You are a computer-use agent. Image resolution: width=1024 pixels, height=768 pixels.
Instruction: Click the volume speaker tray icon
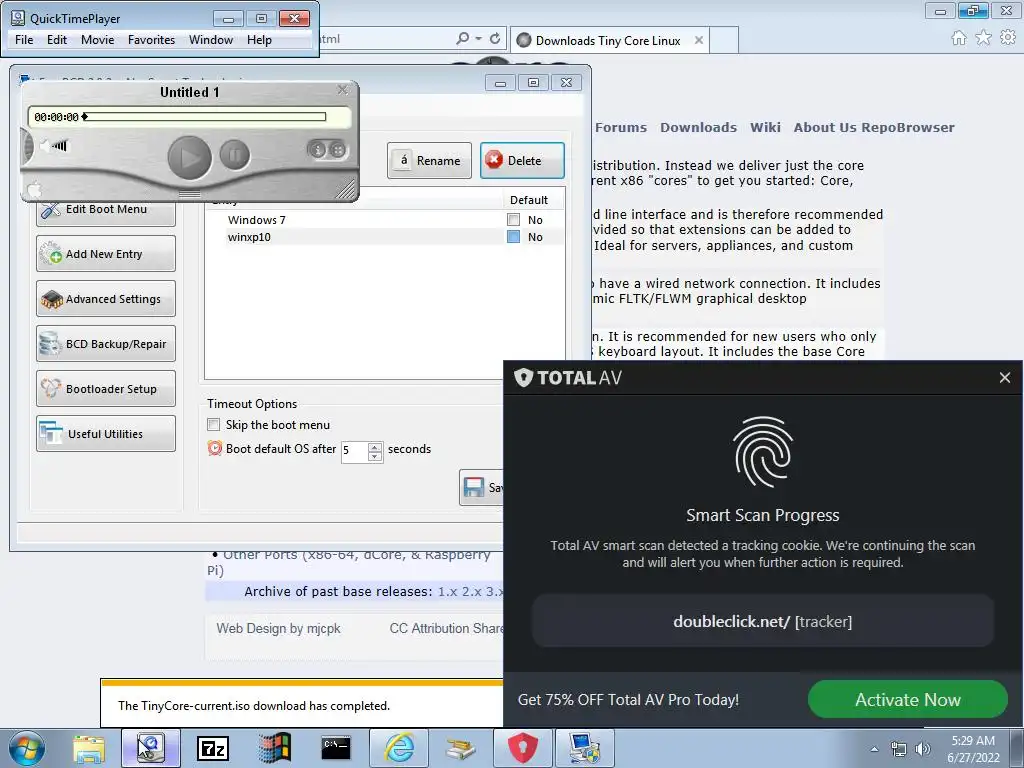(x=923, y=749)
